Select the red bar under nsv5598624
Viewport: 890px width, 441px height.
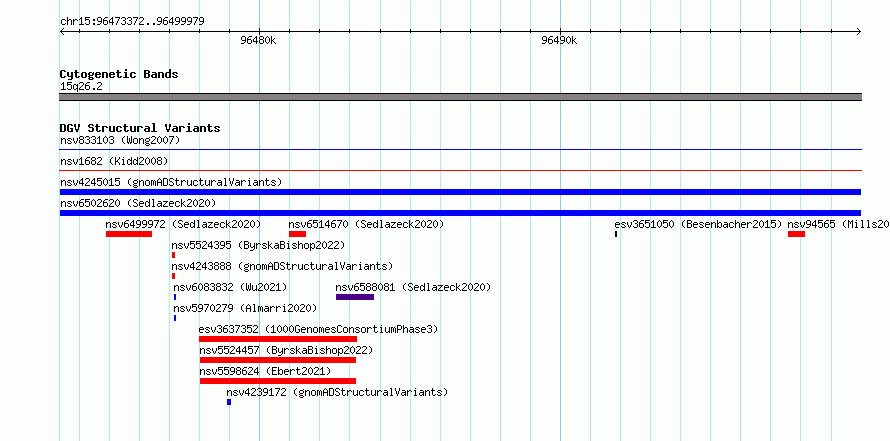click(278, 381)
